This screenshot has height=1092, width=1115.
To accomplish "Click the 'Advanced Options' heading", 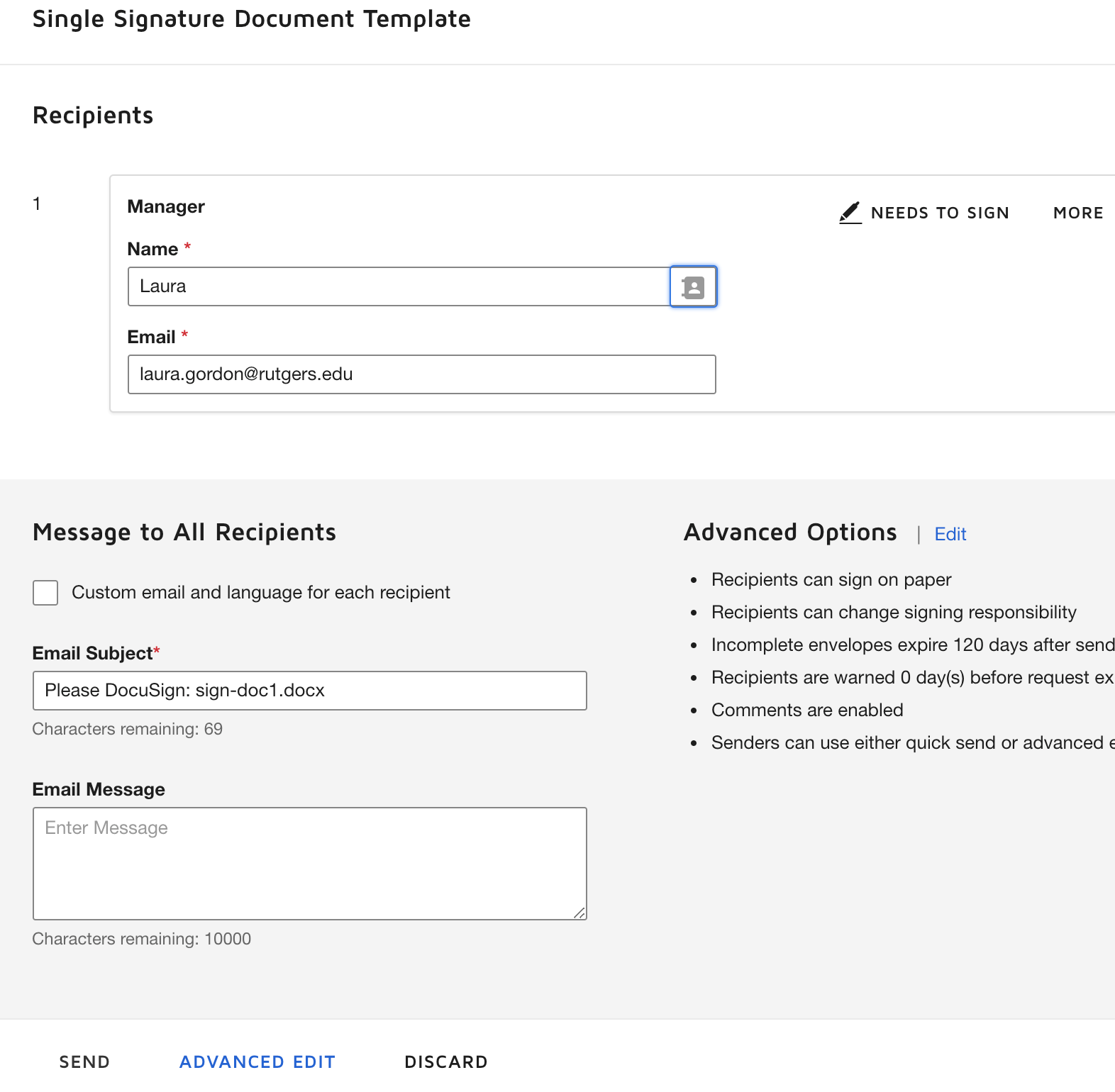I will [790, 533].
